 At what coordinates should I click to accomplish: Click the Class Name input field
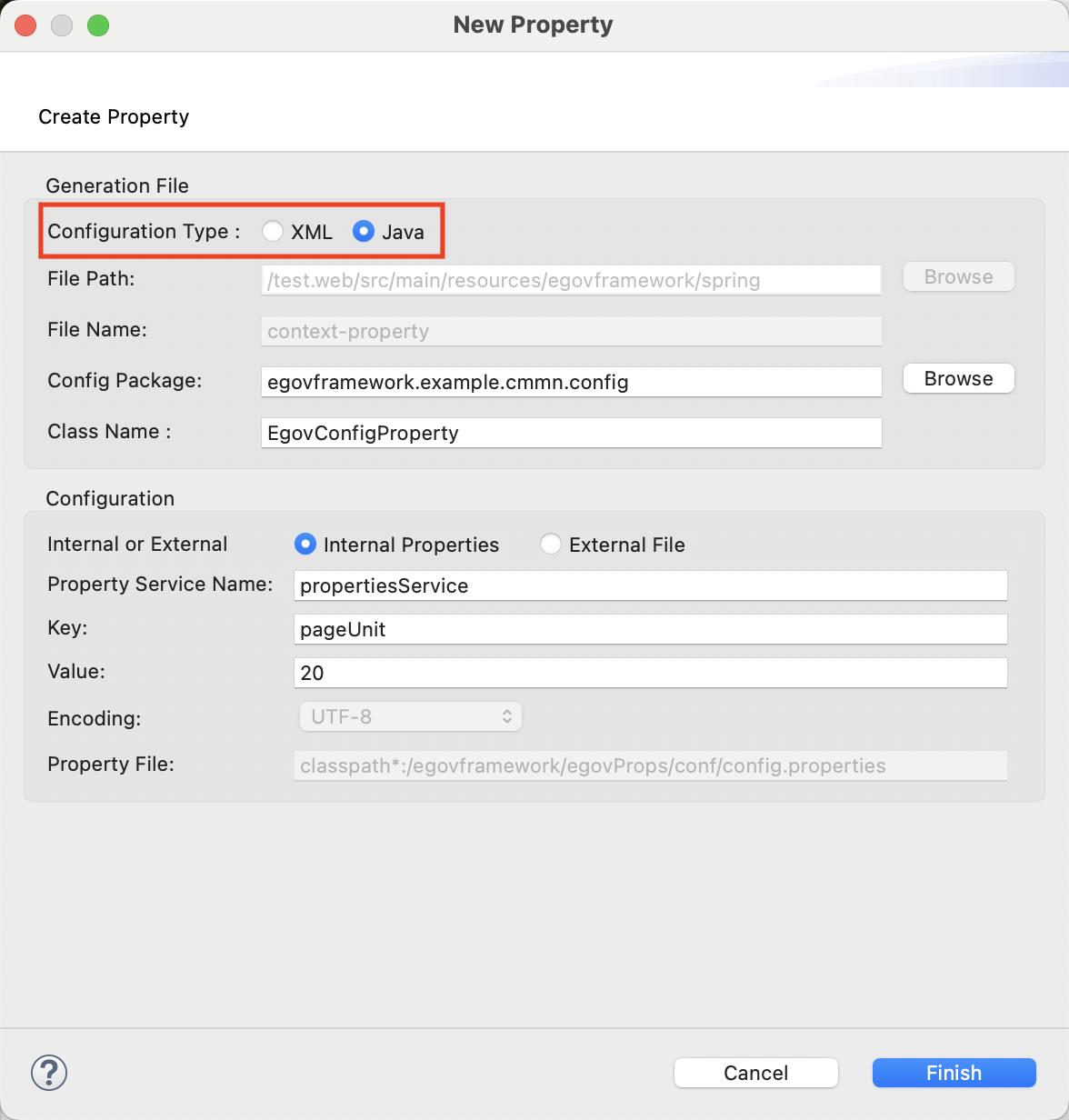(571, 434)
